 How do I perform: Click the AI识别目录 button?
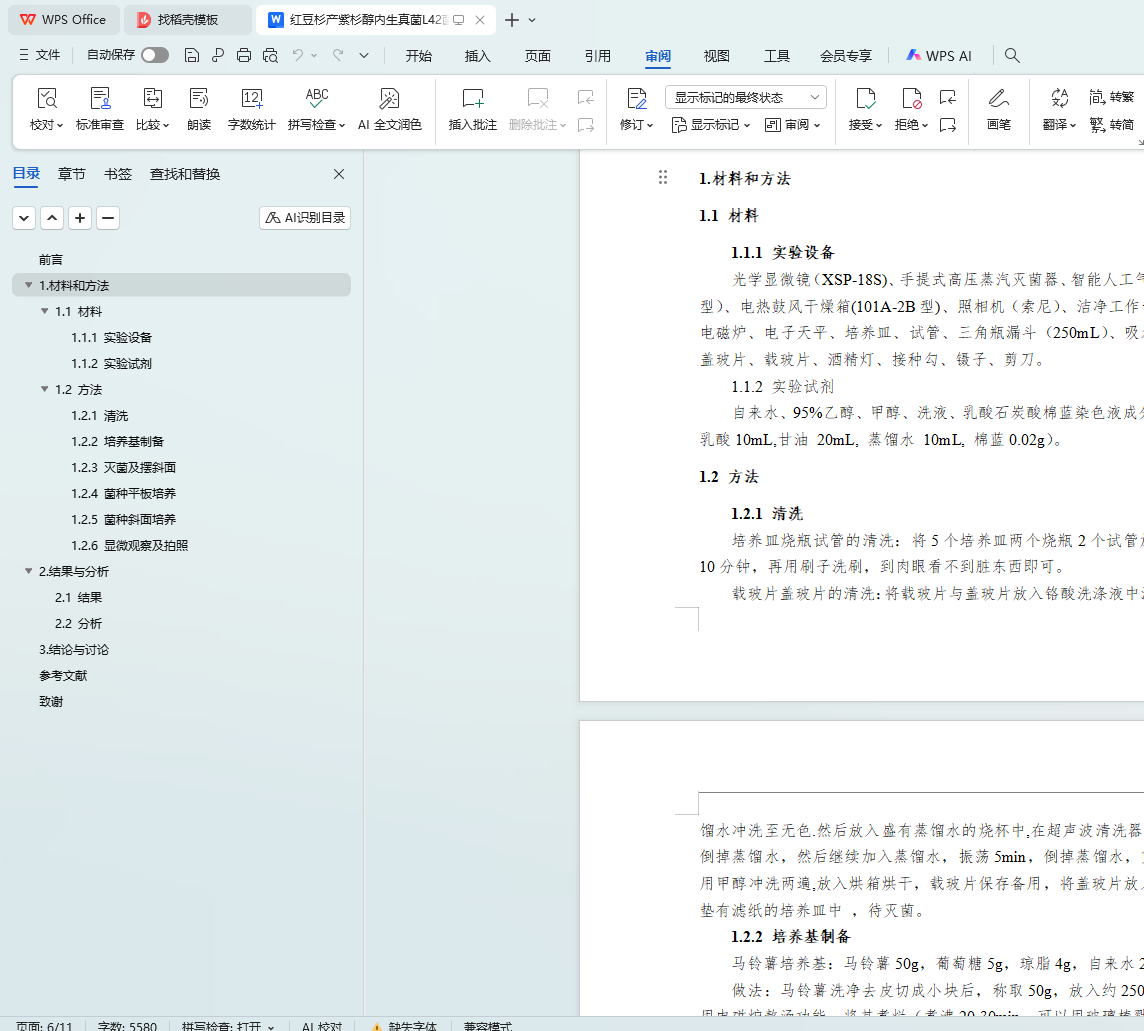pyautogui.click(x=305, y=218)
